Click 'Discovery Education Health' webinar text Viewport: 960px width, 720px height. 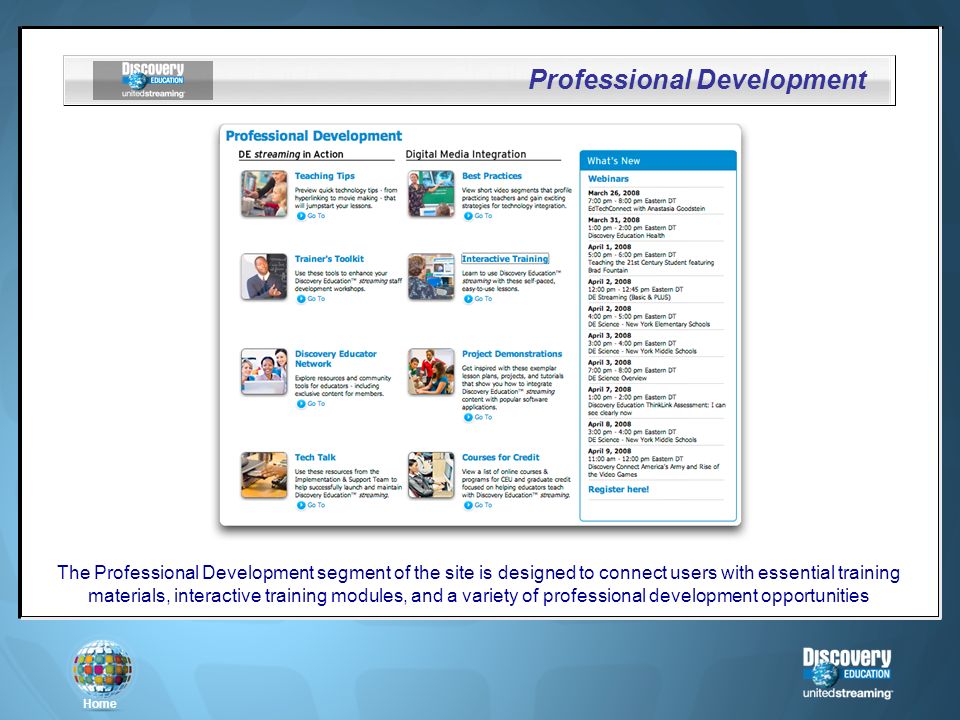pyautogui.click(x=626, y=236)
